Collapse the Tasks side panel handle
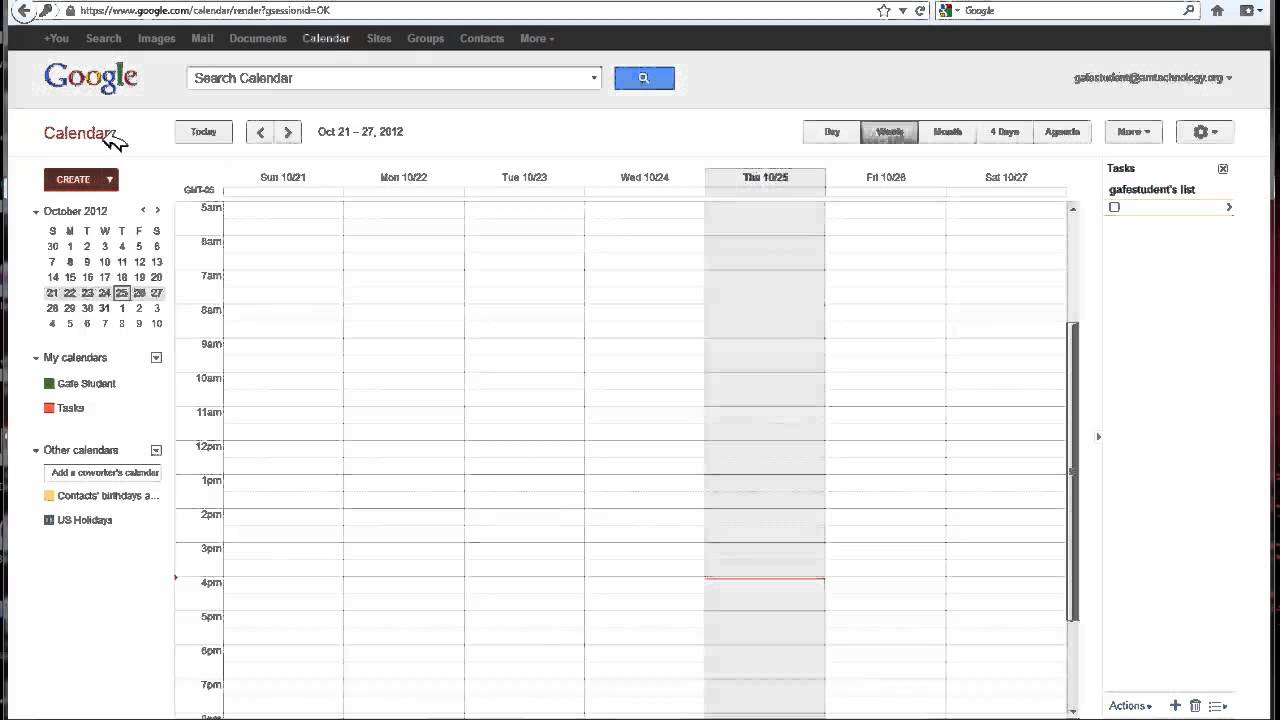1280x720 pixels. (x=1098, y=436)
